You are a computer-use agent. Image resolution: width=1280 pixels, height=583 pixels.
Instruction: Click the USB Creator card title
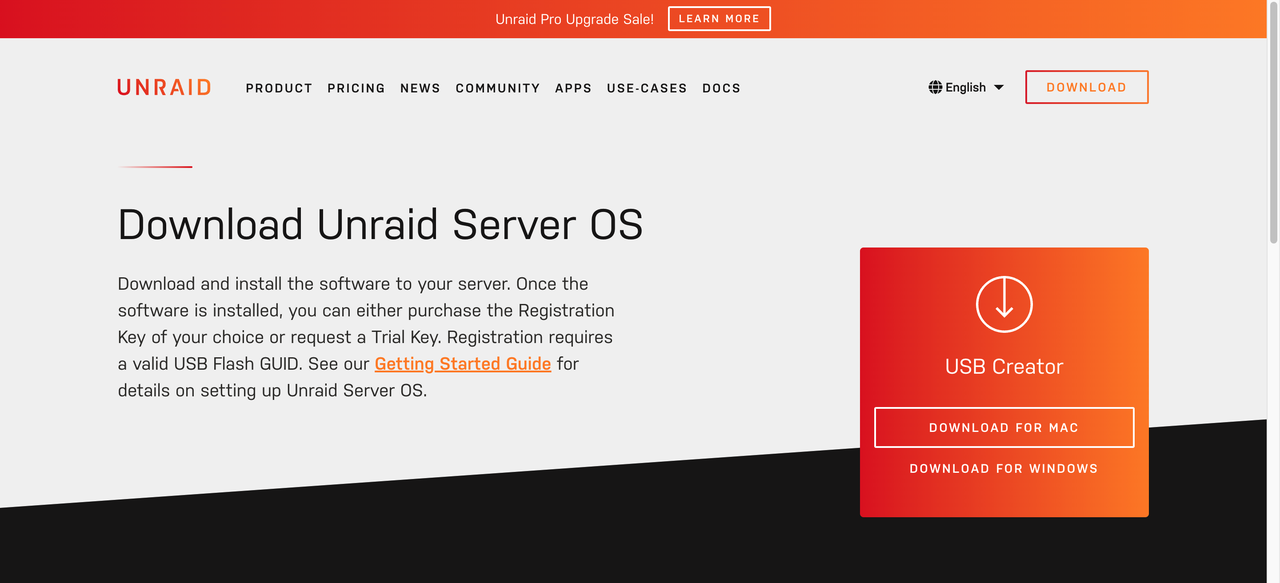1004,367
